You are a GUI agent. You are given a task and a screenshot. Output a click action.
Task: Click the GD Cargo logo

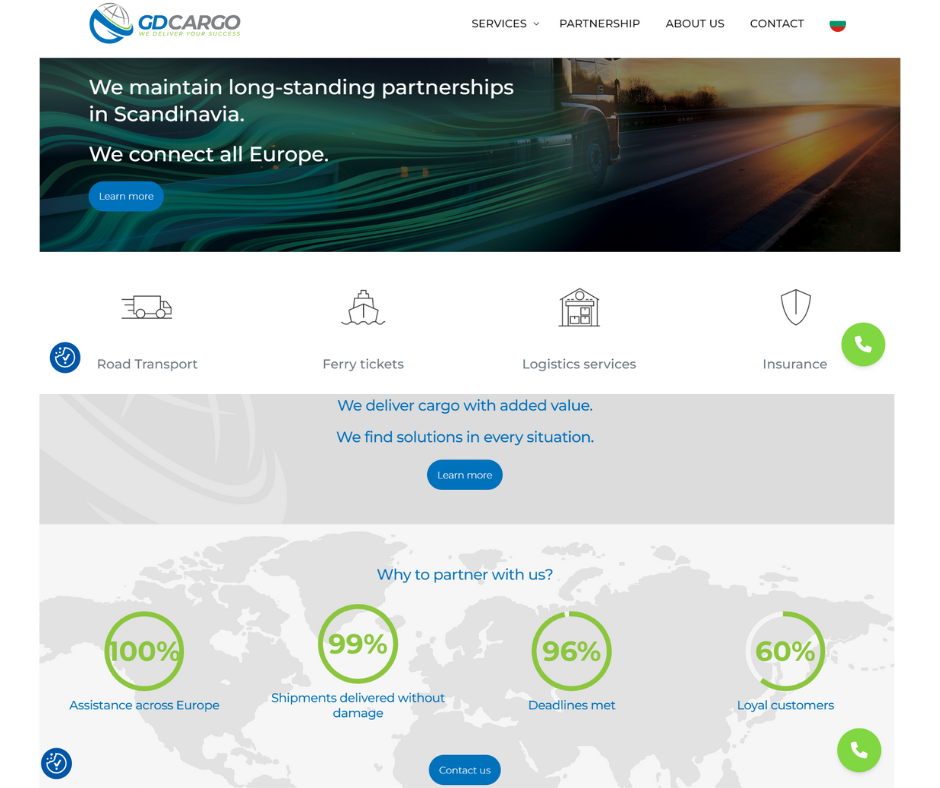click(x=165, y=23)
